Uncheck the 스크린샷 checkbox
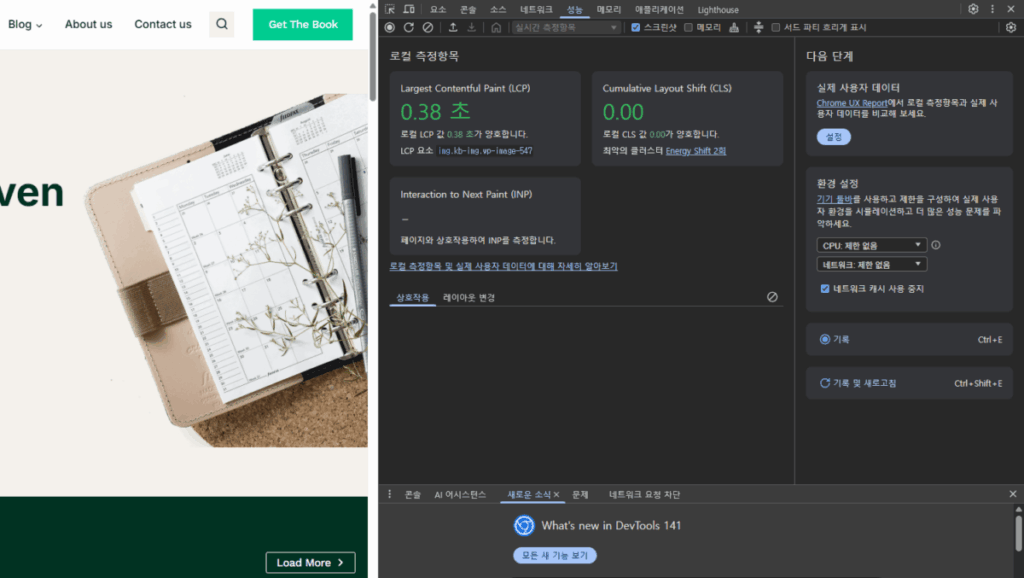Screen dimensions: 1024x578 point(636,27)
